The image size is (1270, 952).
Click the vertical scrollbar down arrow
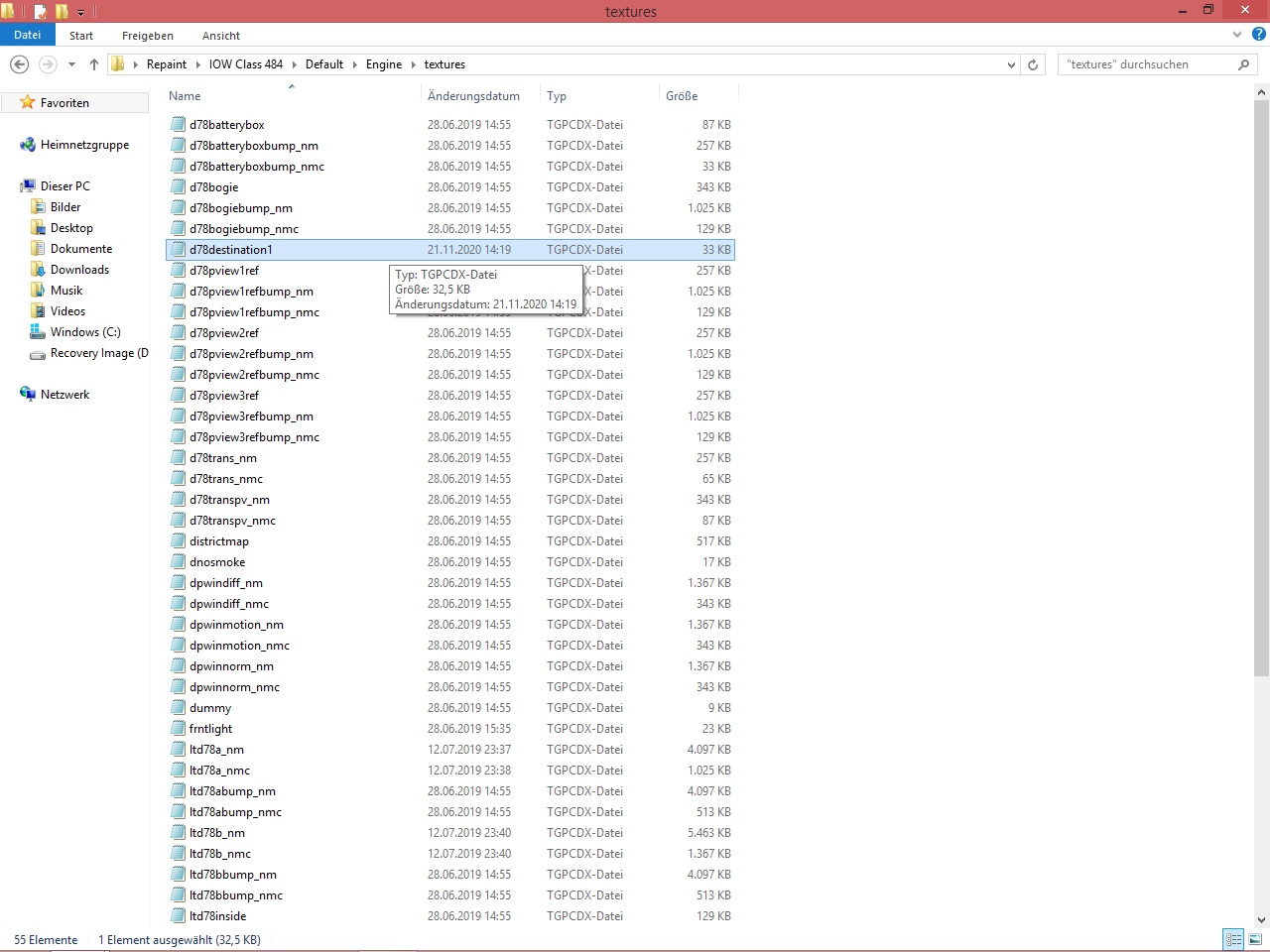(1261, 920)
